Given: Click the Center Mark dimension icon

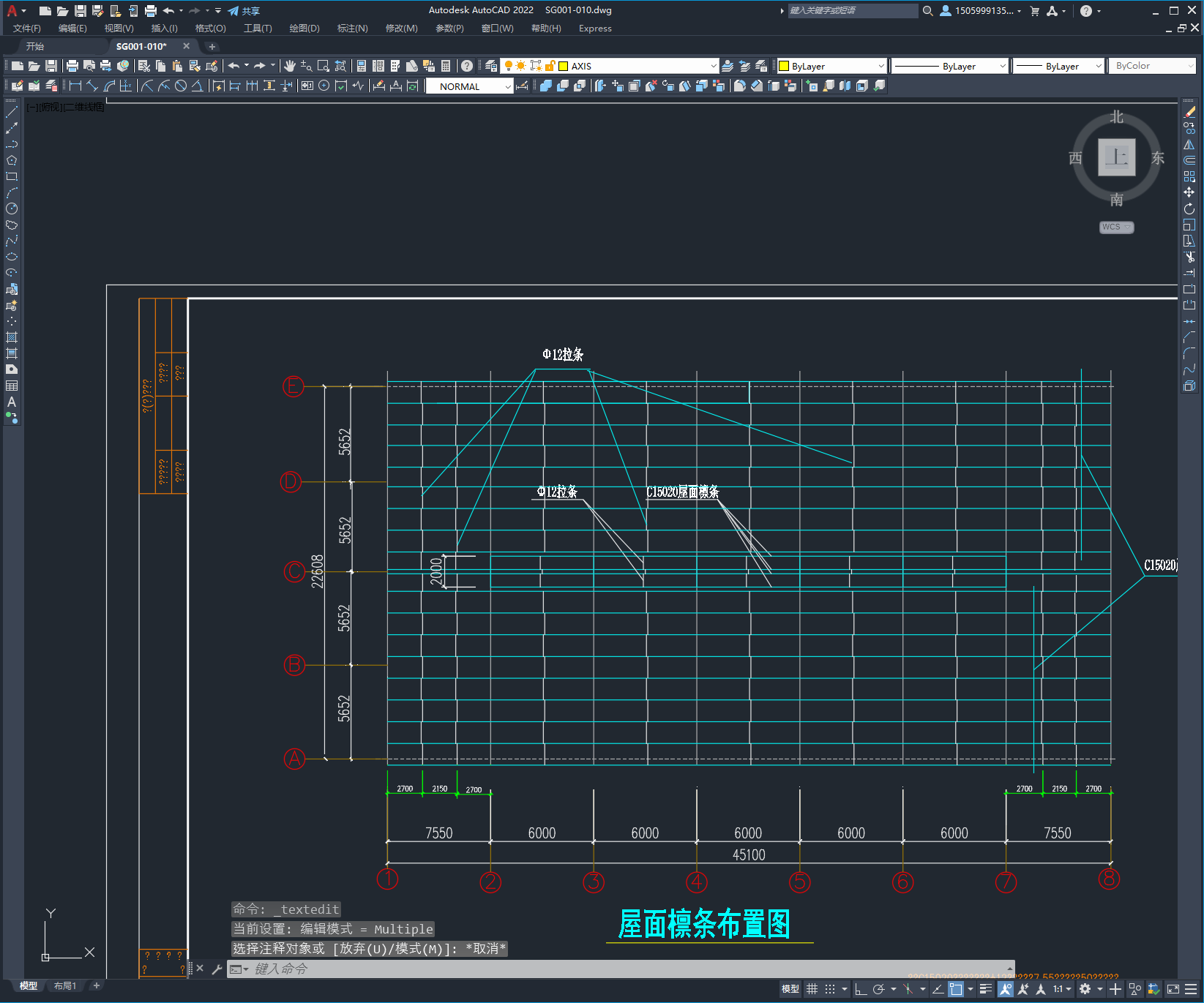Looking at the screenshot, I should 324,86.
